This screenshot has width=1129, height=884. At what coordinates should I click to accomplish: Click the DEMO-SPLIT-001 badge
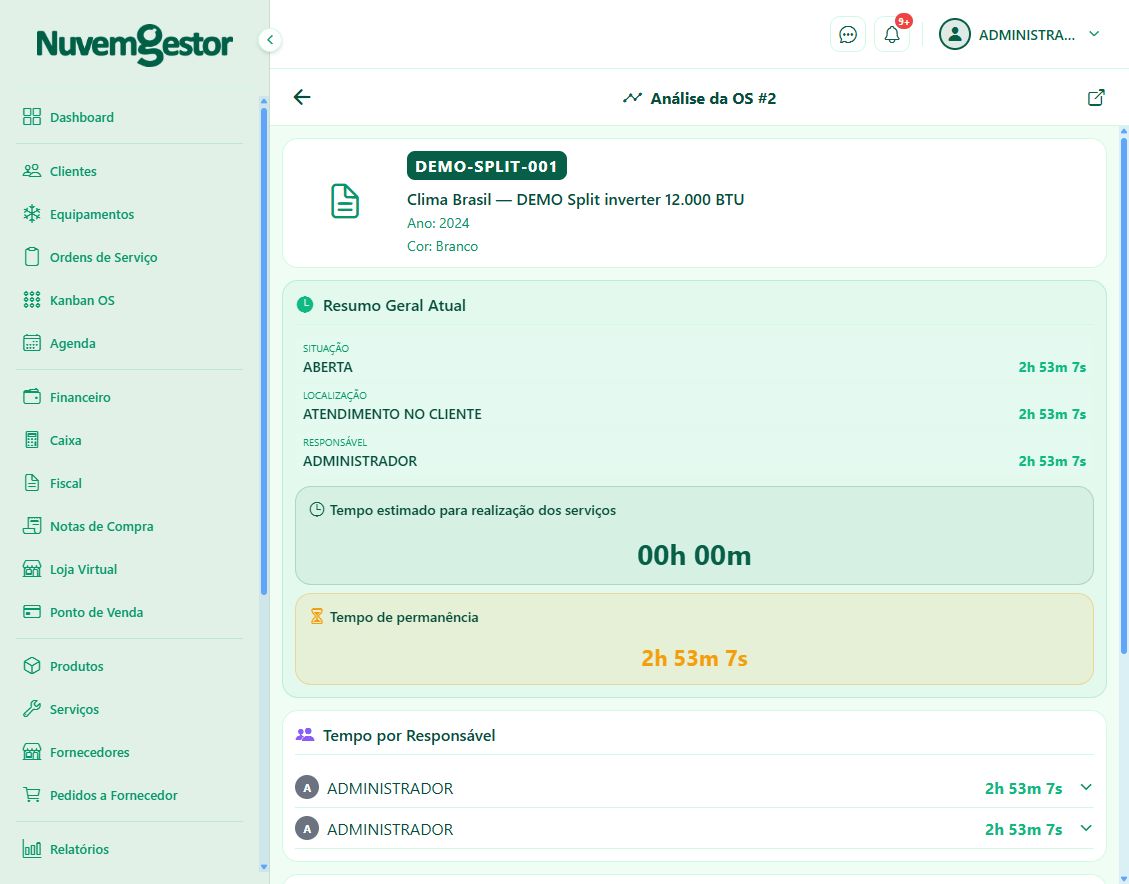(x=487, y=166)
